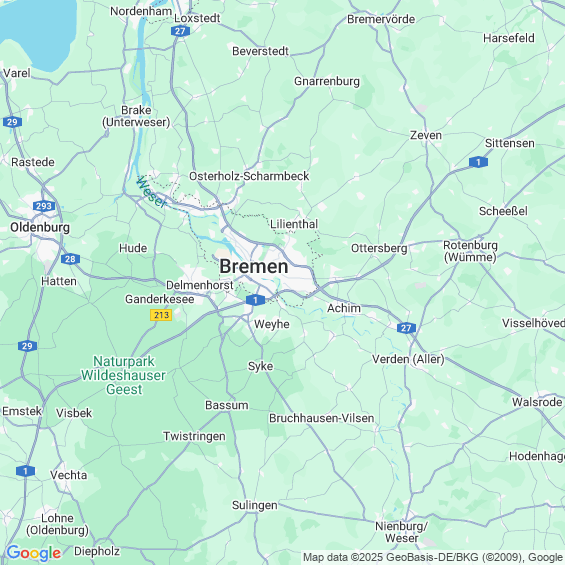This screenshot has height=565, width=565.
Task: Select the Osterholz-Scharmbeck town label
Action: point(249,176)
